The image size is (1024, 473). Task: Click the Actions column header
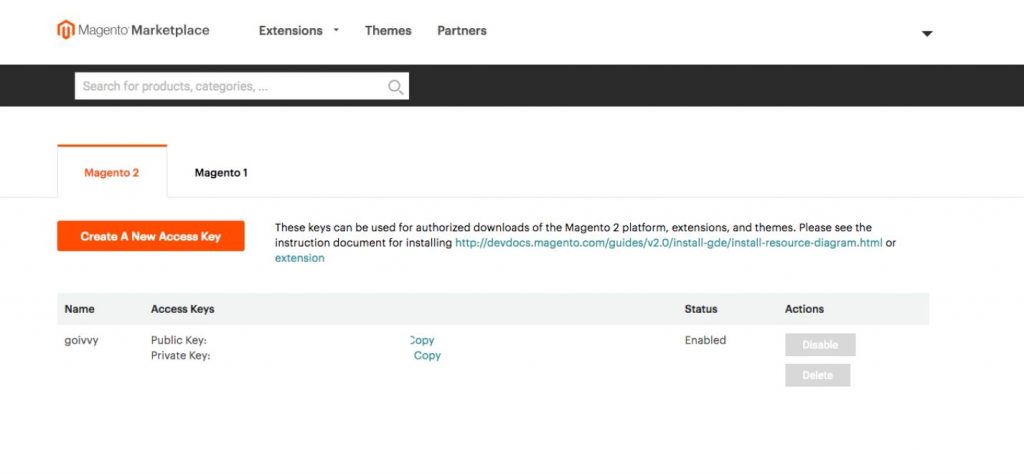[x=805, y=309]
